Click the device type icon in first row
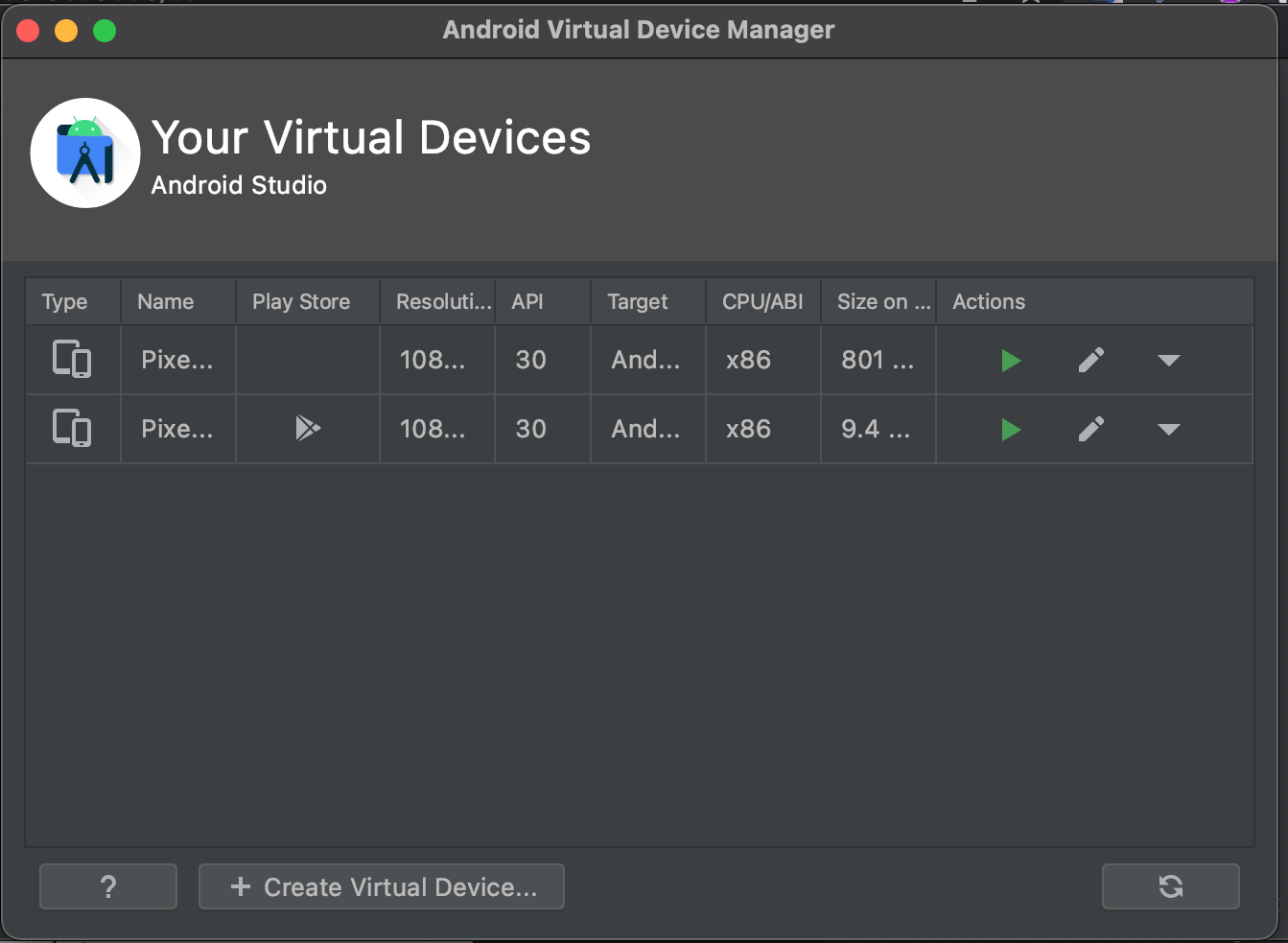 click(x=72, y=360)
